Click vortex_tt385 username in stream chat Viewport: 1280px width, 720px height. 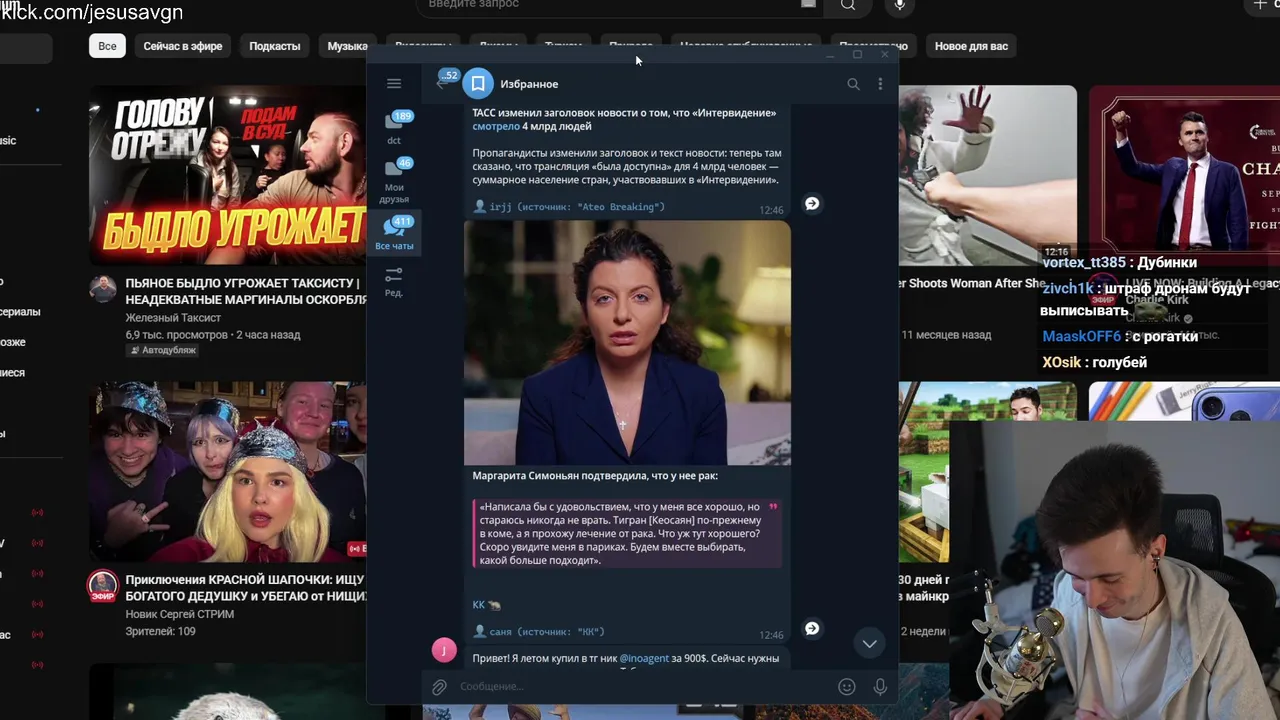click(x=1084, y=262)
